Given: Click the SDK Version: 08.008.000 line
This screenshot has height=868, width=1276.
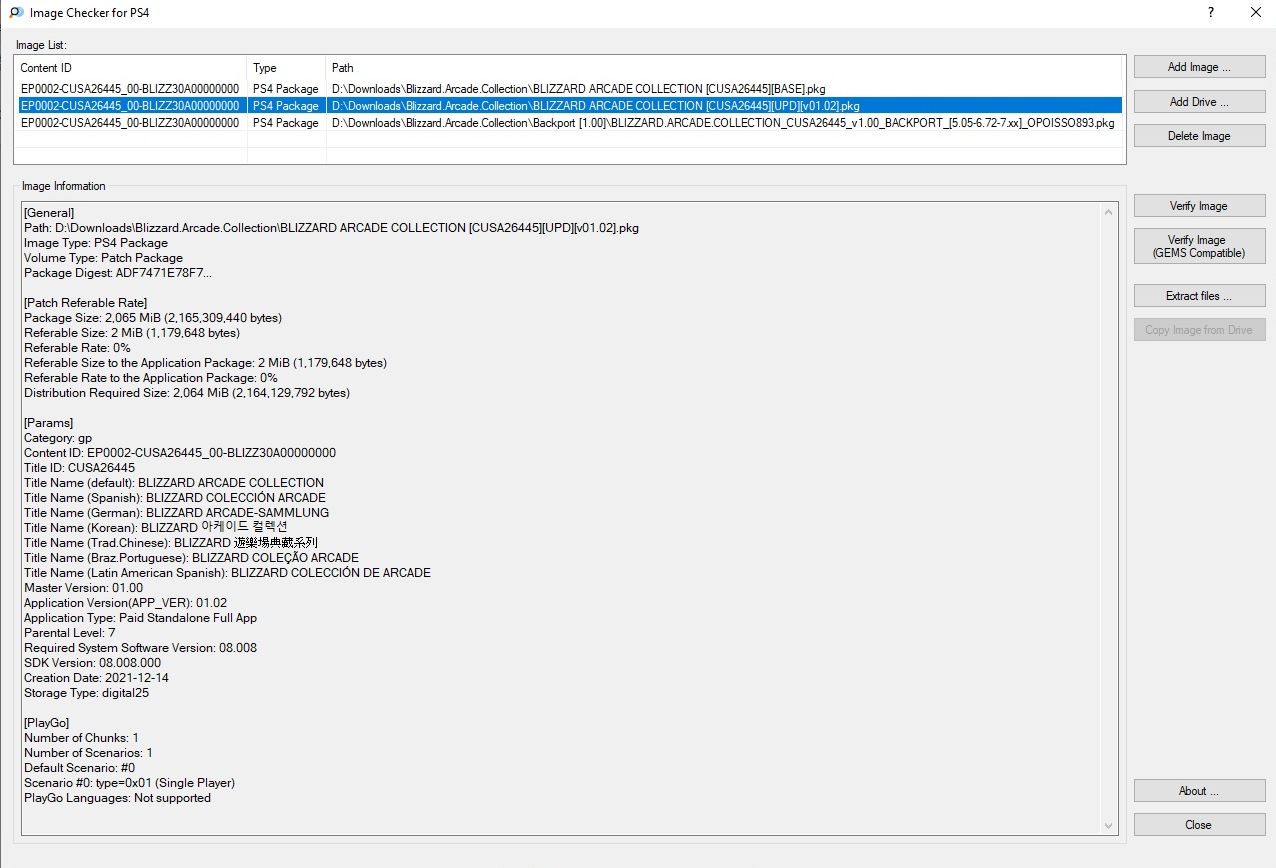Looking at the screenshot, I should (x=92, y=663).
